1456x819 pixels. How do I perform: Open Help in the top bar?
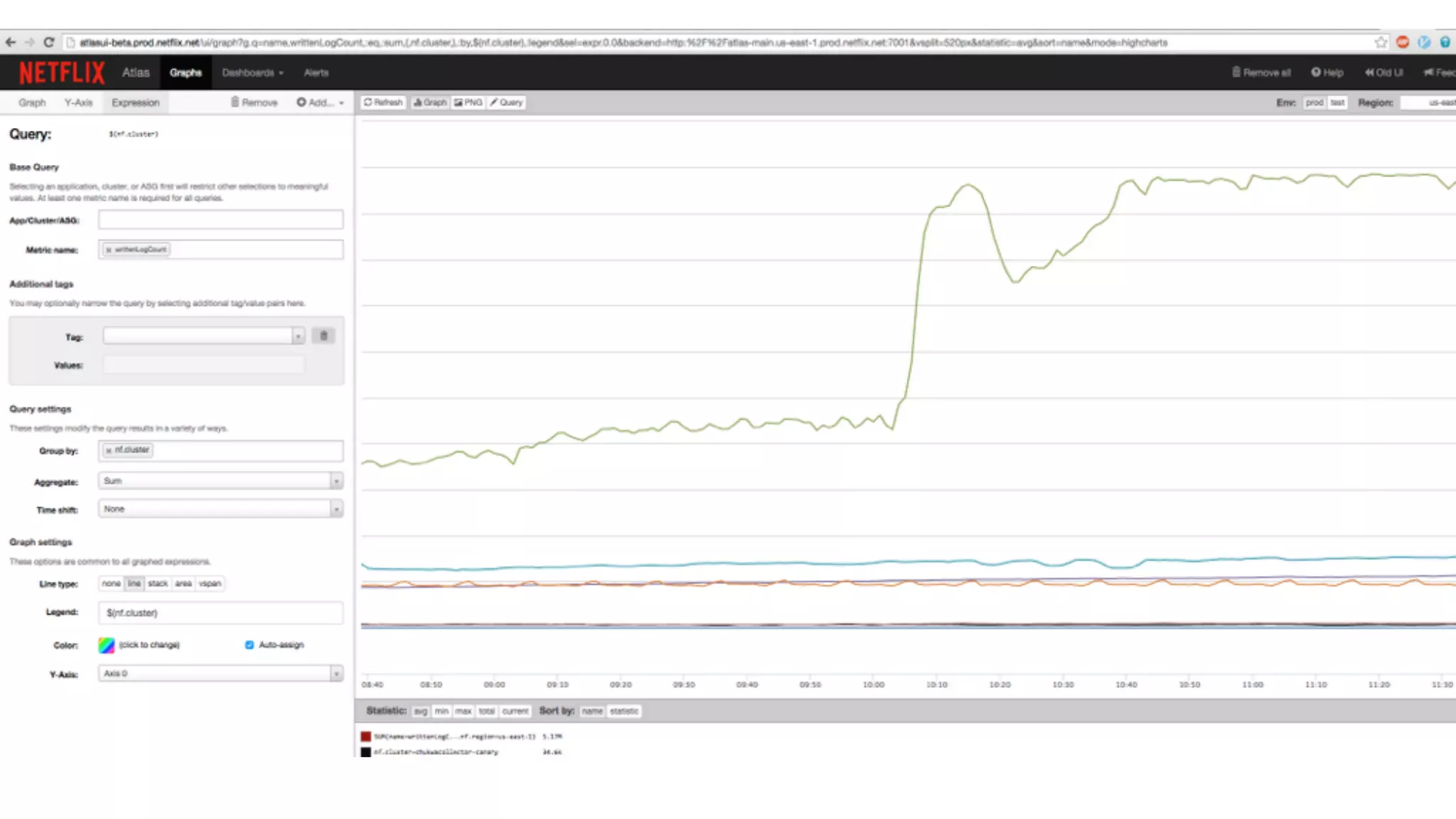[1327, 73]
